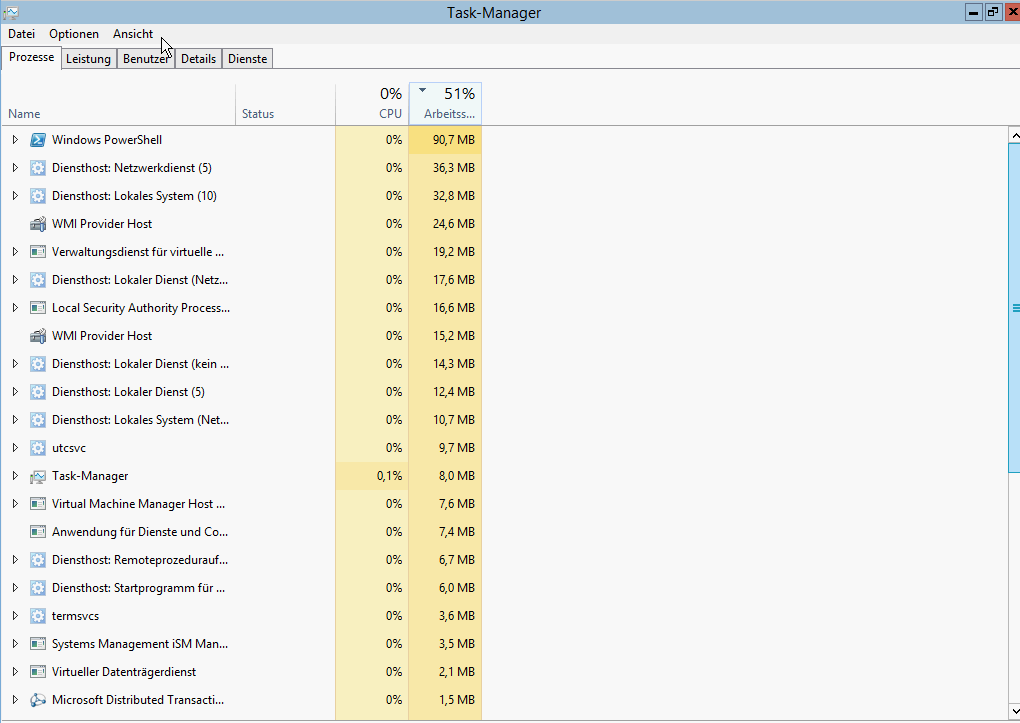Sort processes by Name column header
Screen dimensions: 1020x723
tap(118, 104)
